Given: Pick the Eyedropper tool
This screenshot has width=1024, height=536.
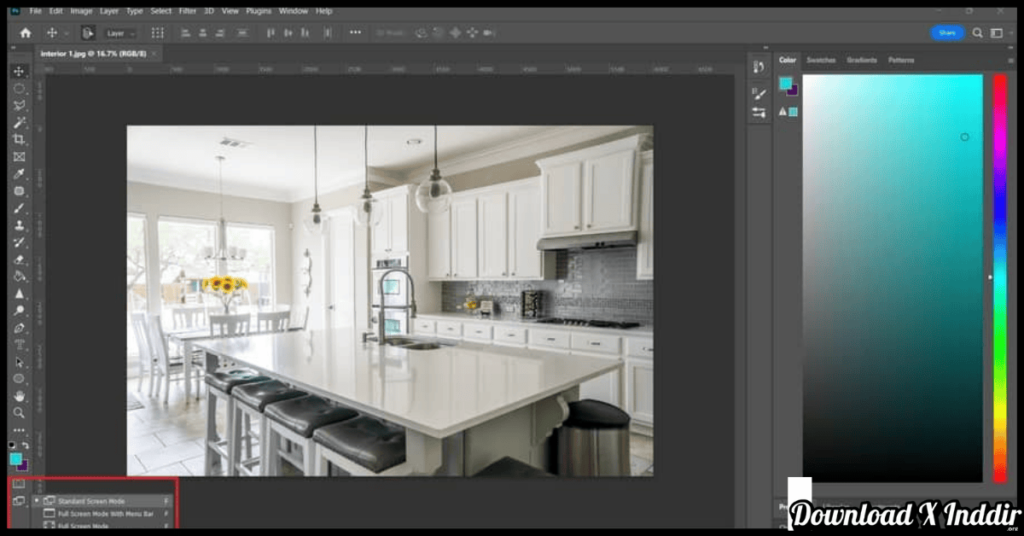Looking at the screenshot, I should pos(19,174).
